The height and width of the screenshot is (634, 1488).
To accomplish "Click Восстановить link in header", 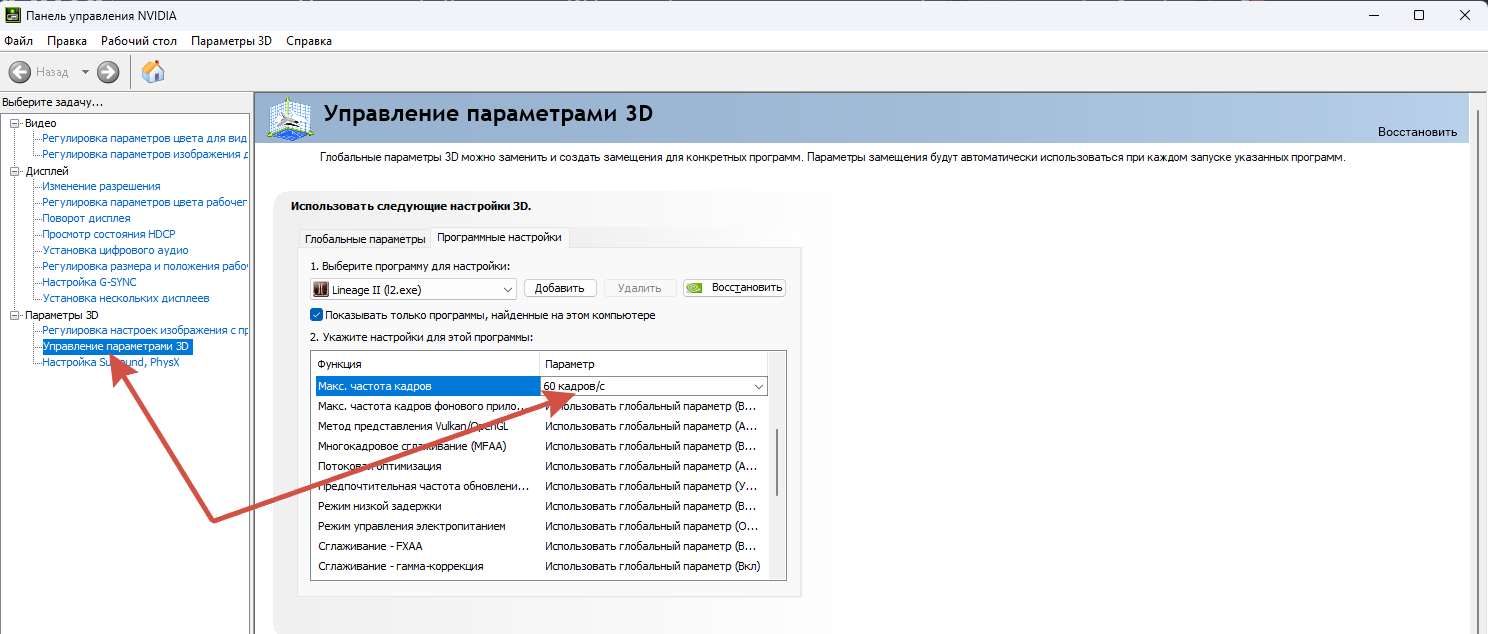I will pyautogui.click(x=1417, y=132).
